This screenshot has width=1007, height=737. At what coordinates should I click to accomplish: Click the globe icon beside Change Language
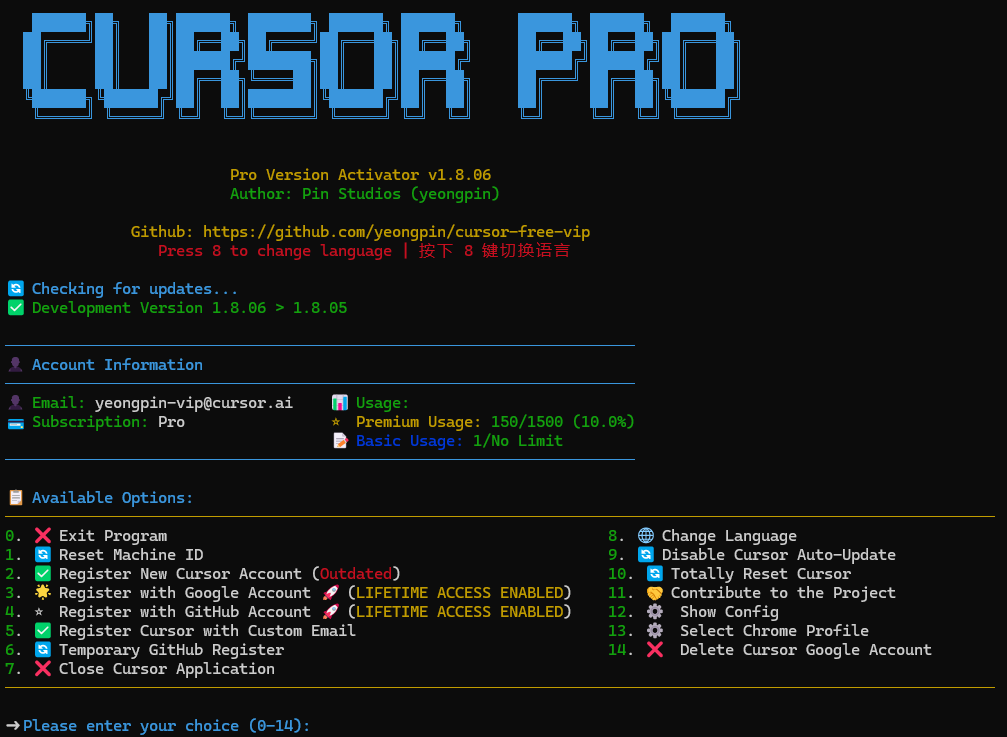(645, 536)
